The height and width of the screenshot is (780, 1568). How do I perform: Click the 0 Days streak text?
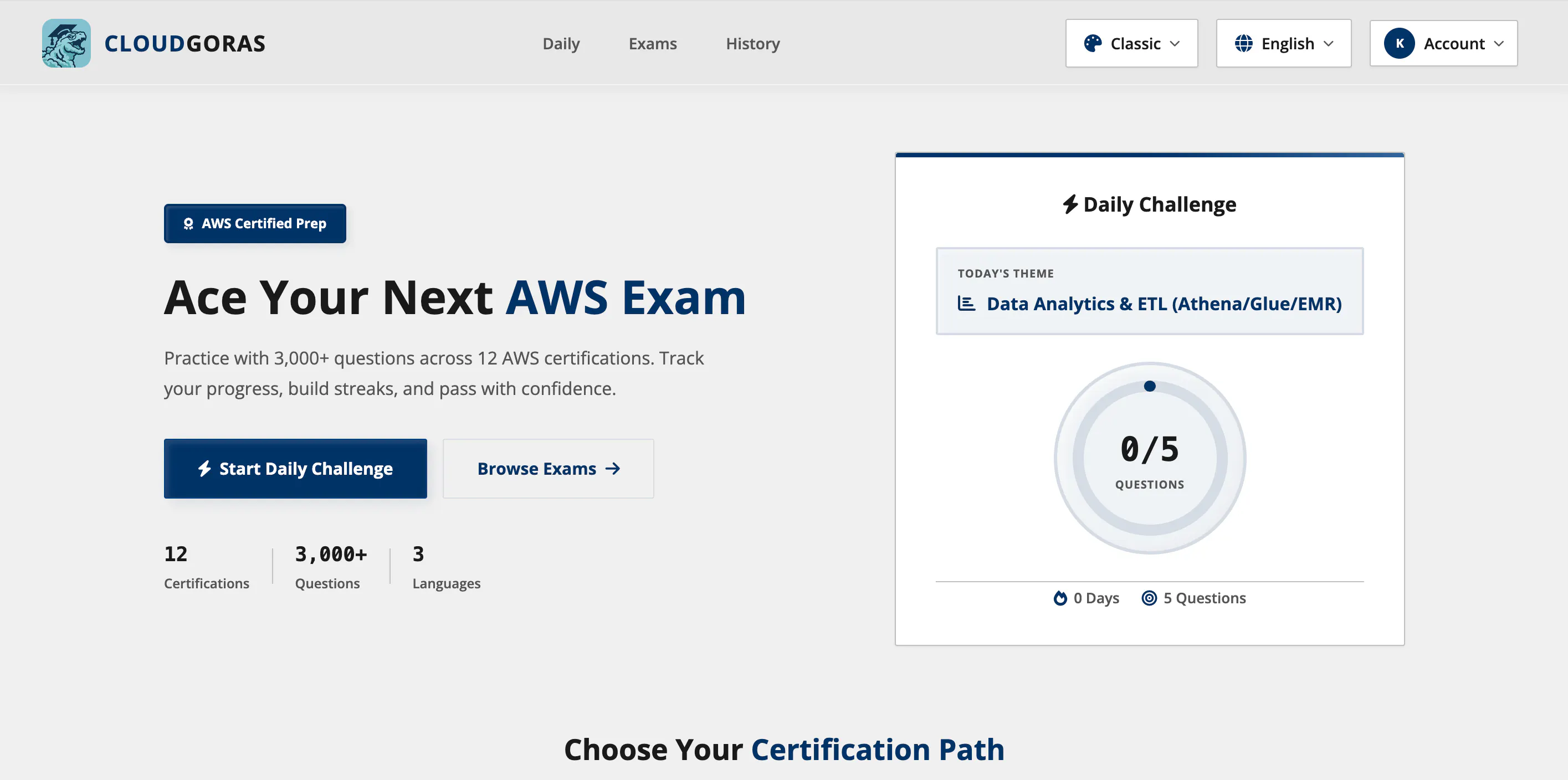pyautogui.click(x=1096, y=598)
